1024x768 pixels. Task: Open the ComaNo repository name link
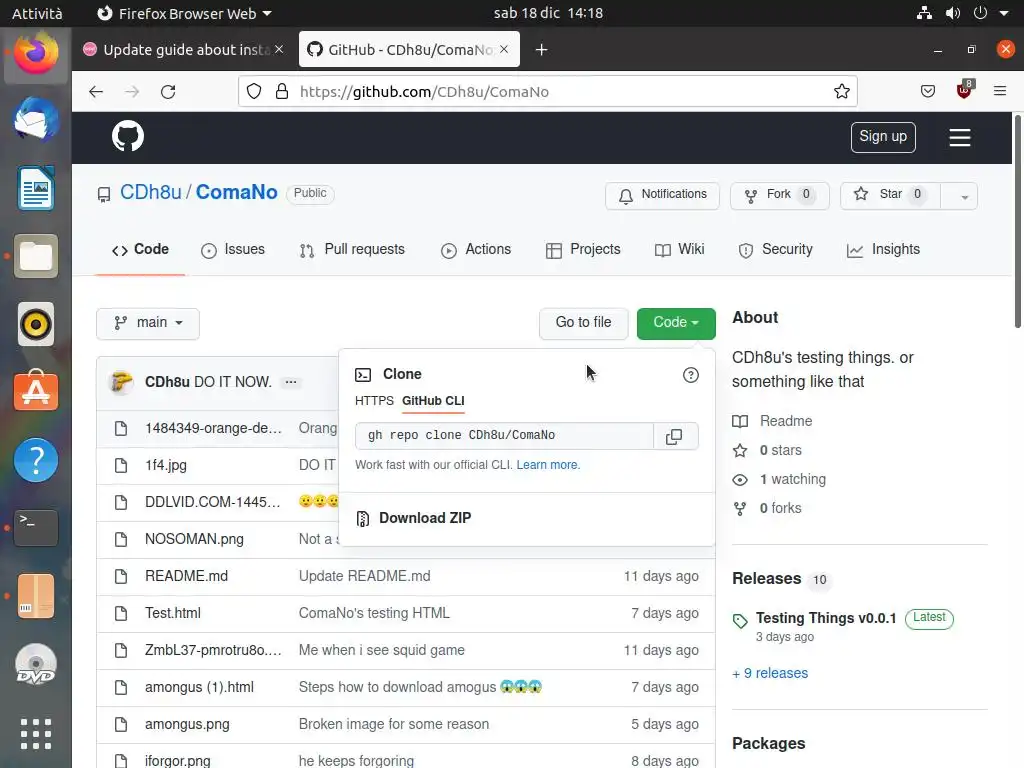236,192
